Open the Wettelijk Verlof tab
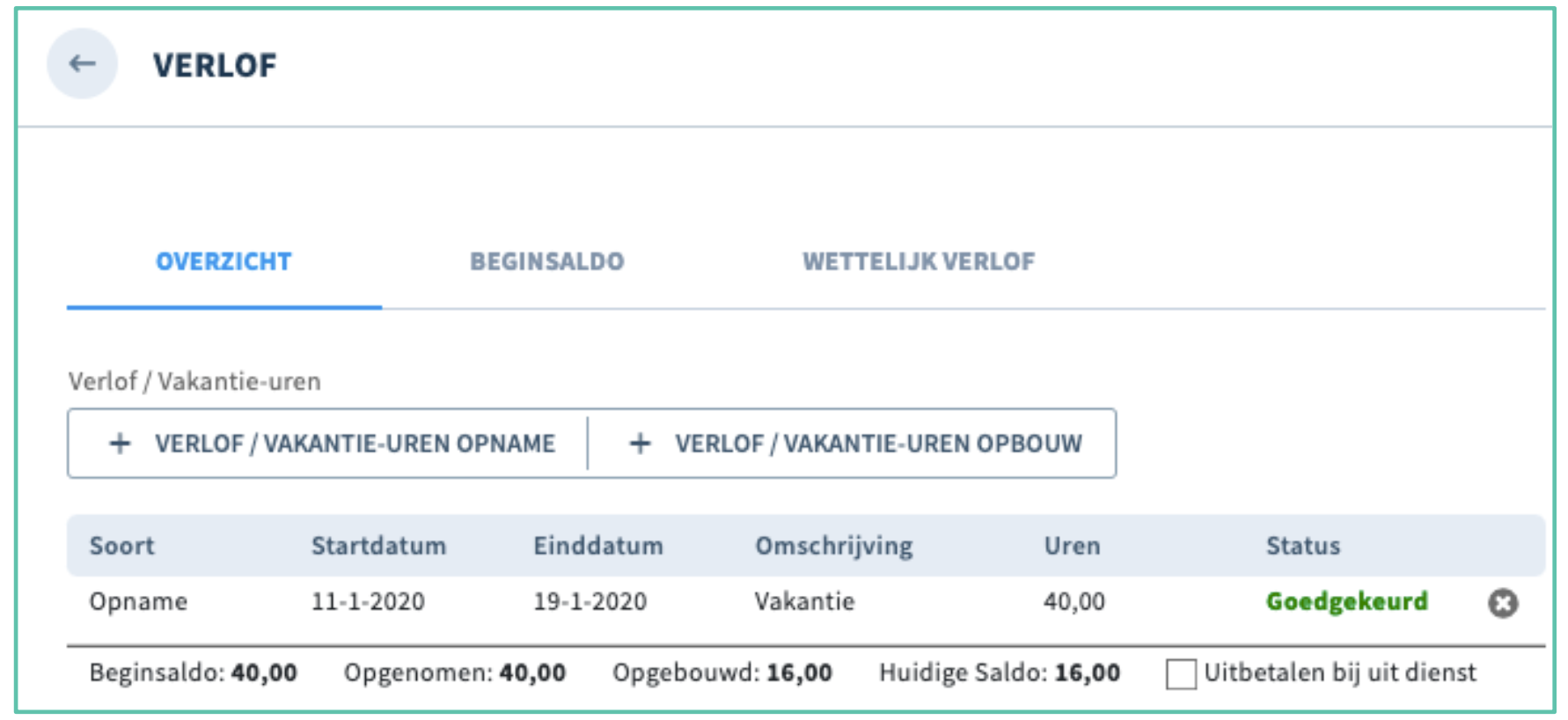Viewport: 1568px width, 720px height. pyautogui.click(x=919, y=261)
